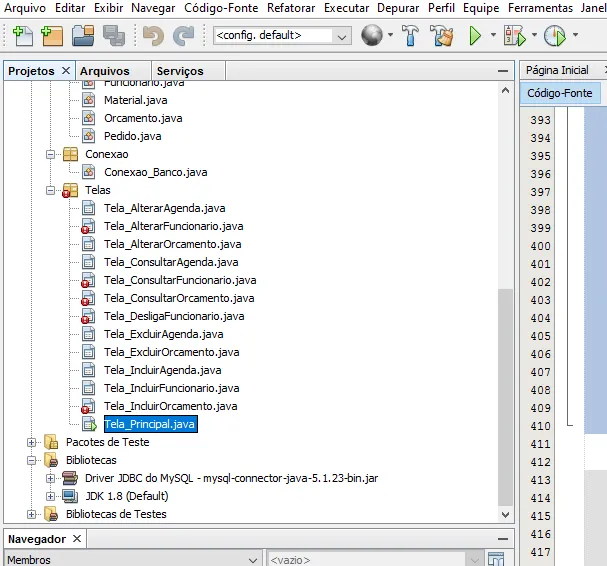Click the Código-Fonte view button
The width and height of the screenshot is (607, 566).
tap(560, 93)
